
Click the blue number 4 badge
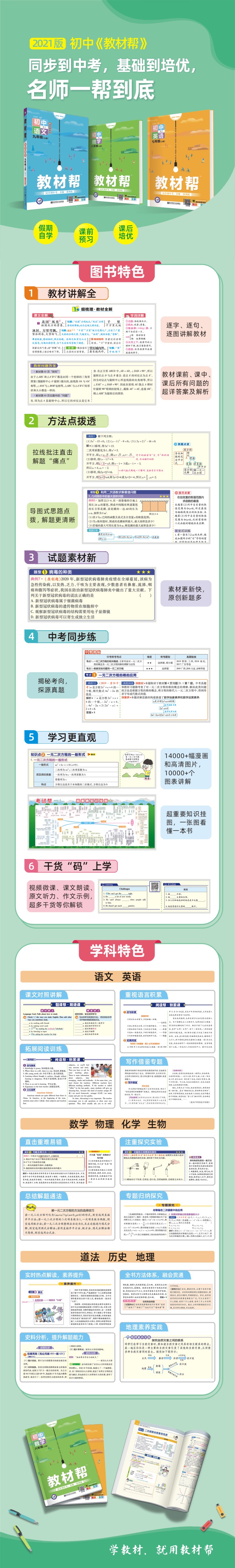point(30,636)
